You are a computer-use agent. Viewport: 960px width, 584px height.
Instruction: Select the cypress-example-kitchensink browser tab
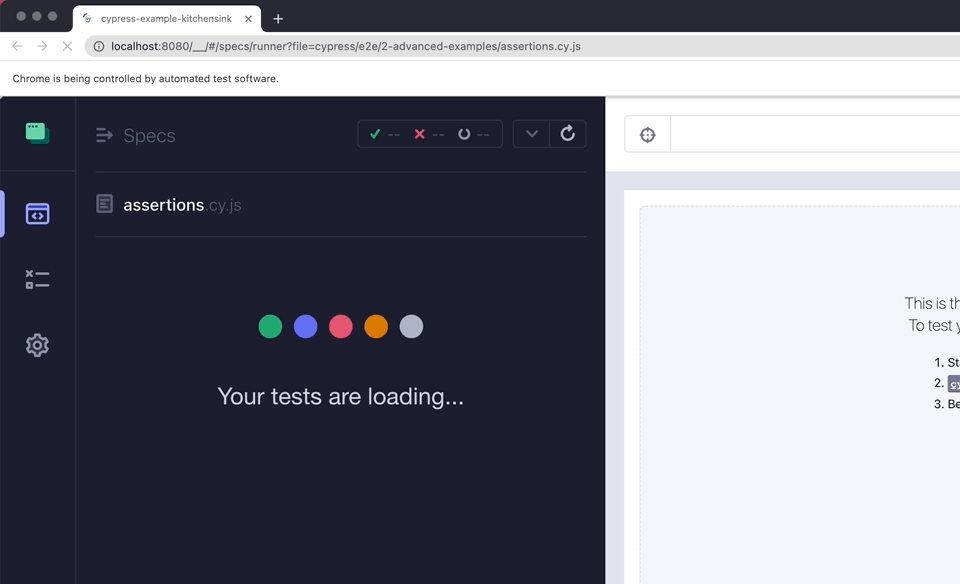160,18
